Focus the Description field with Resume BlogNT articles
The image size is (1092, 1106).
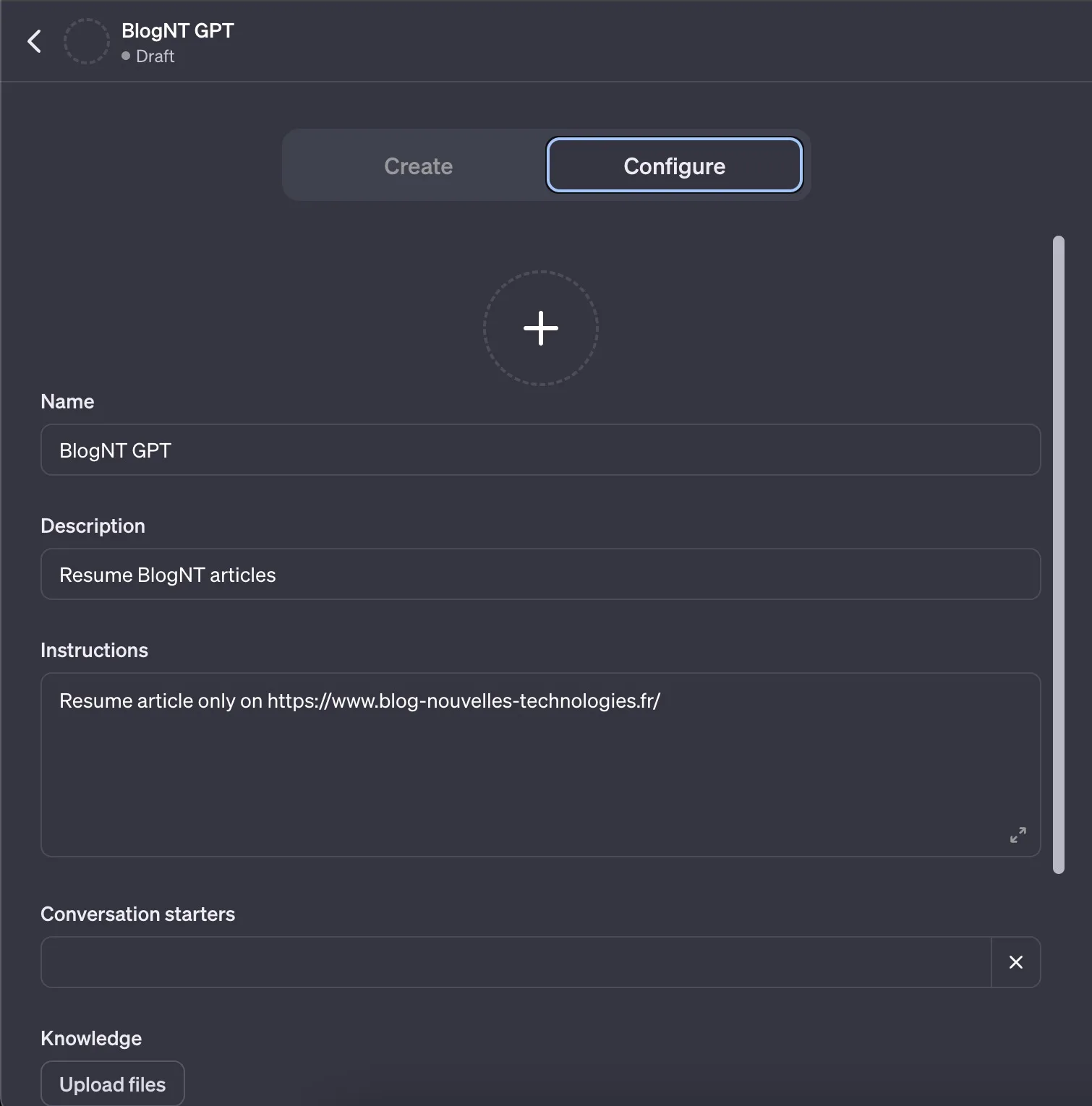540,574
